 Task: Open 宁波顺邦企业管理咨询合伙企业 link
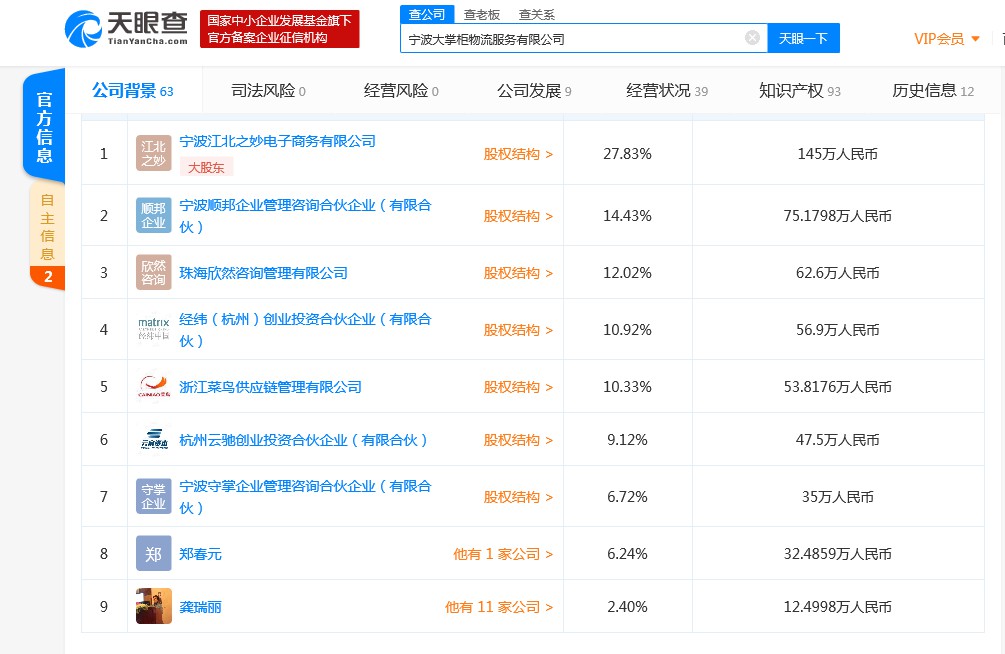[306, 215]
